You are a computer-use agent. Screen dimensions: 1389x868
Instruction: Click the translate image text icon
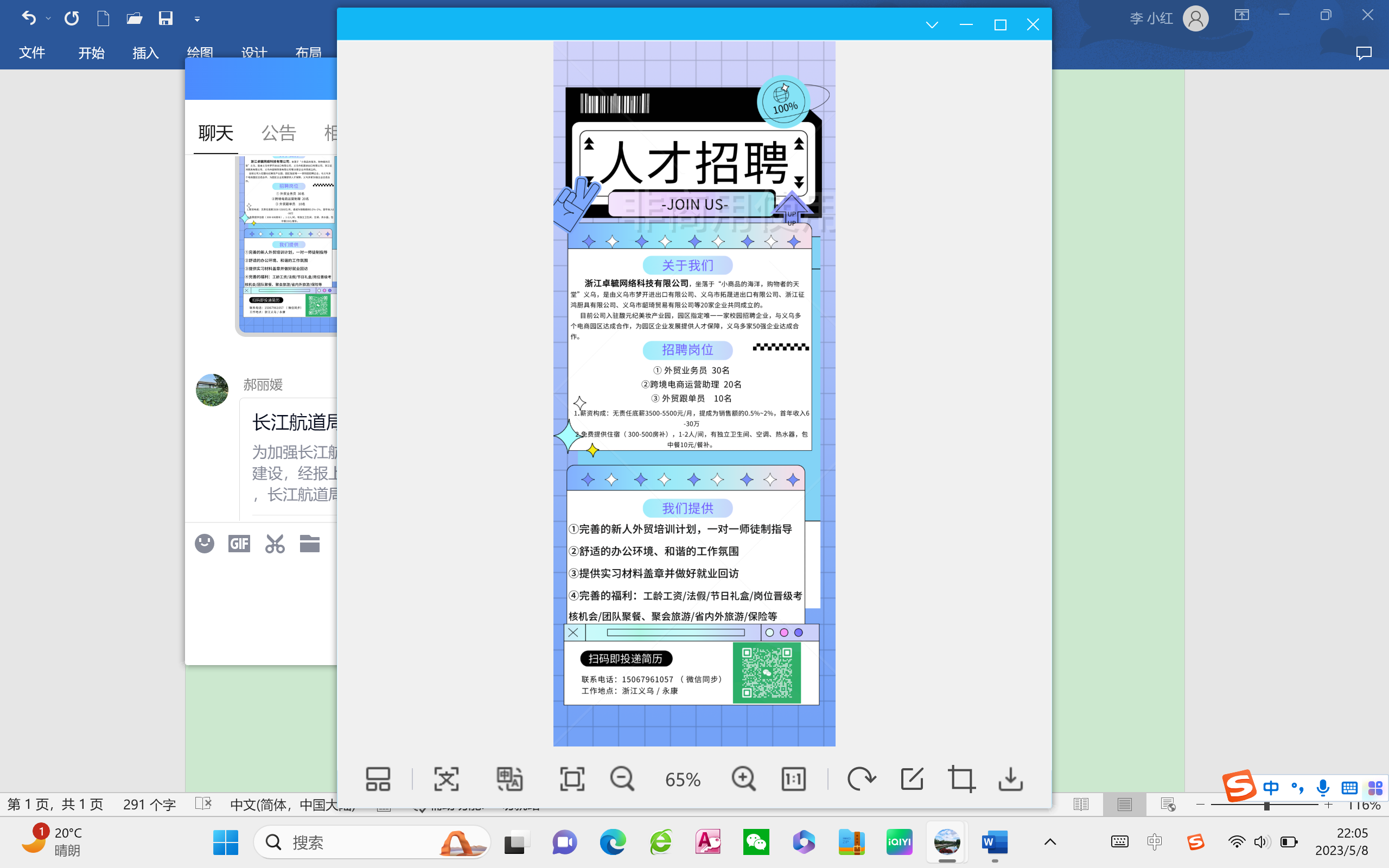tap(509, 779)
